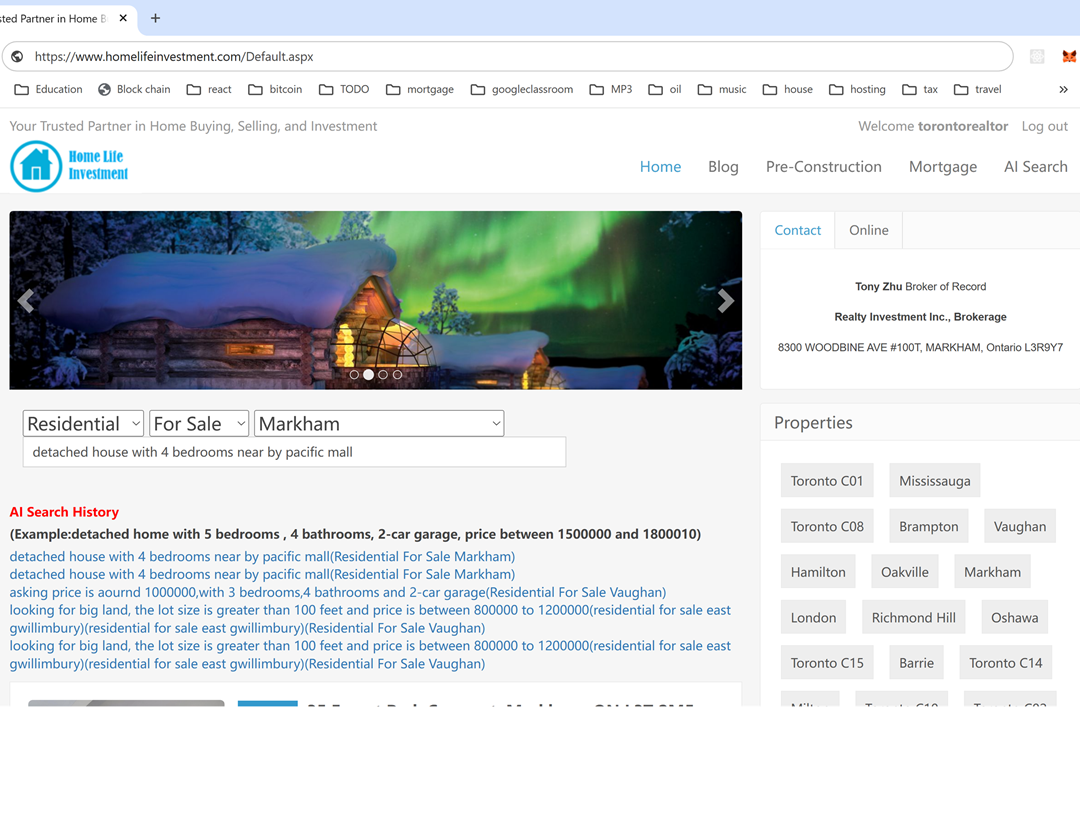
Task: Open the Home menu item
Action: (x=661, y=167)
